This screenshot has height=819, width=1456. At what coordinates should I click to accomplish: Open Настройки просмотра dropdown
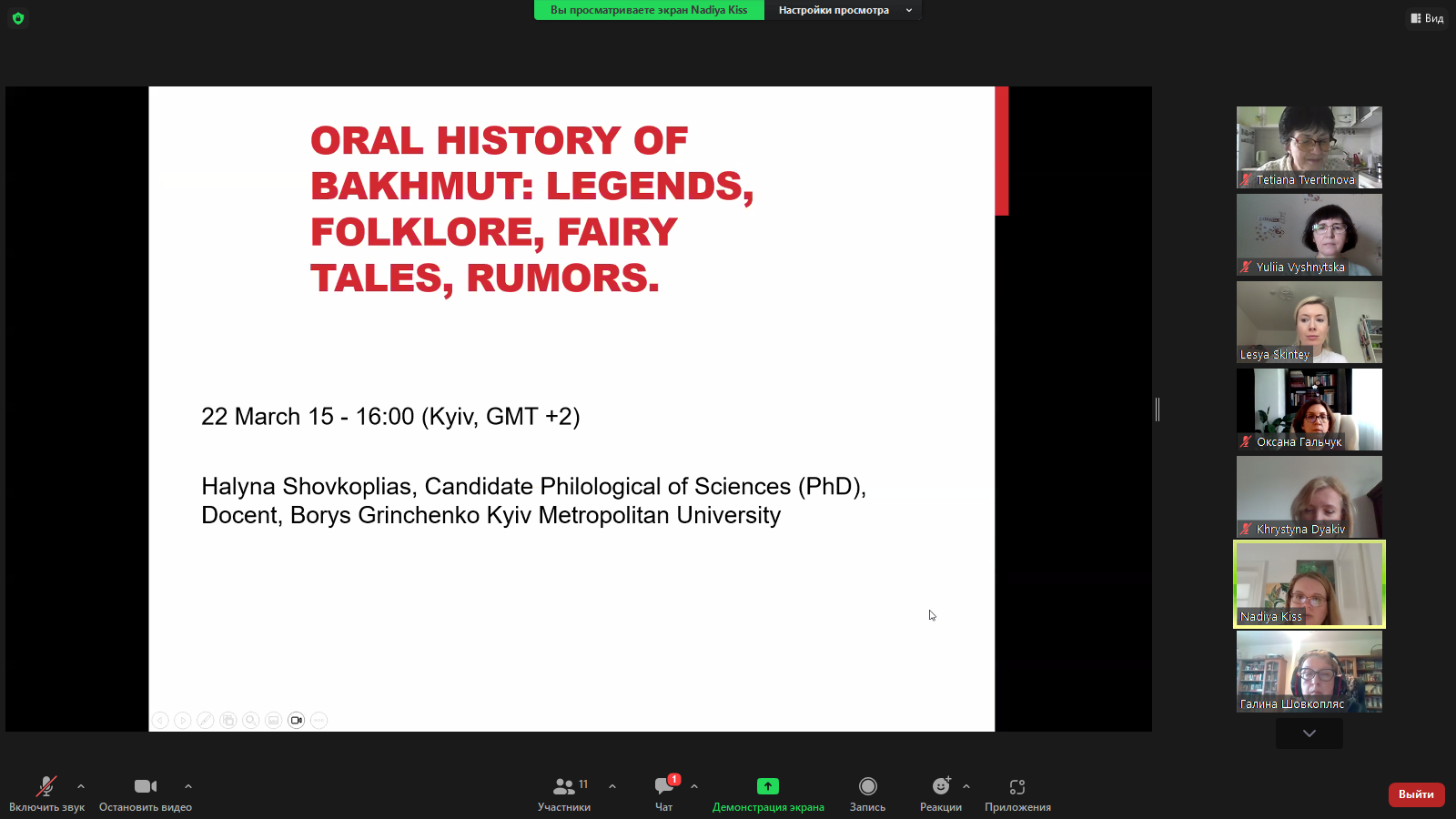(843, 10)
